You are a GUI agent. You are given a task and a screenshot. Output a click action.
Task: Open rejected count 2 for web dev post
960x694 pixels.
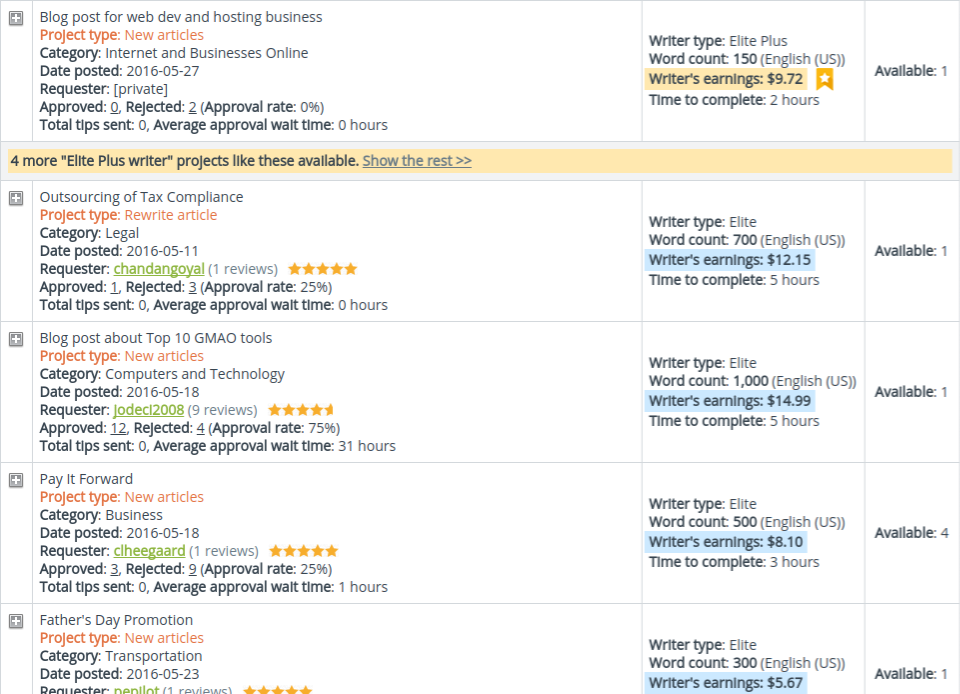coord(192,107)
